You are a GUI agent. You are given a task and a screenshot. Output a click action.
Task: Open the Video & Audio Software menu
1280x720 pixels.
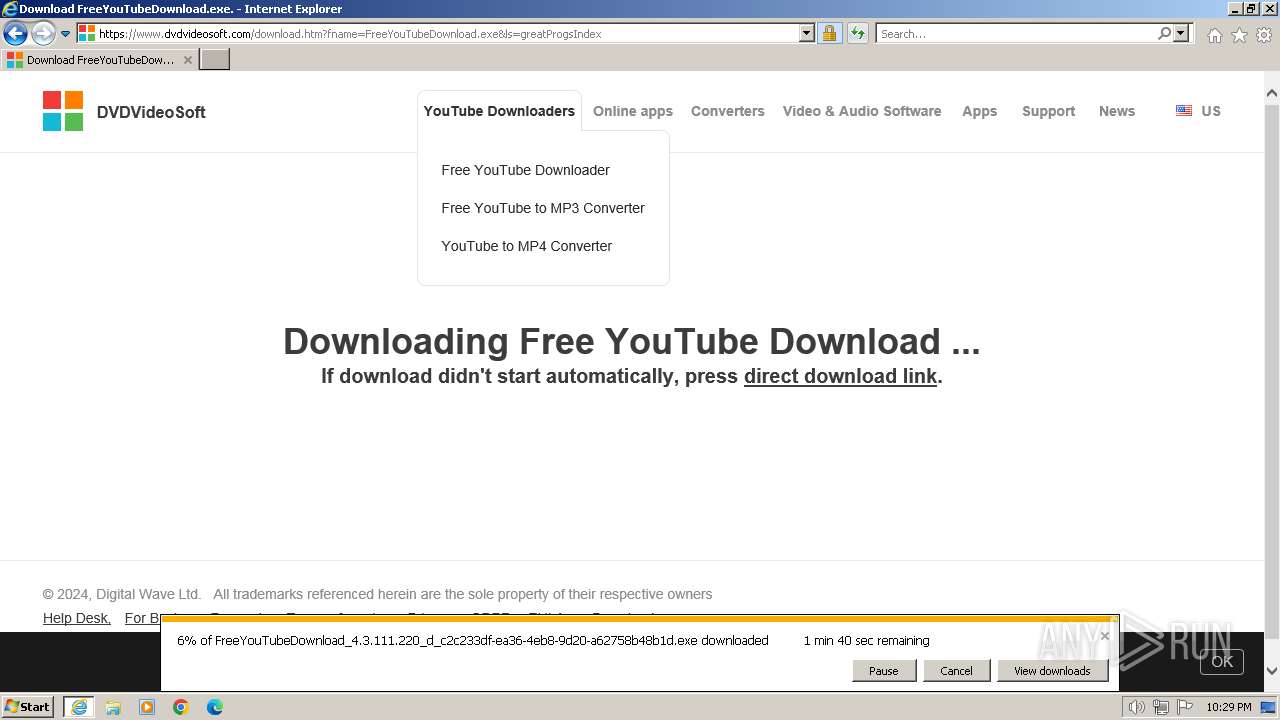coord(862,111)
